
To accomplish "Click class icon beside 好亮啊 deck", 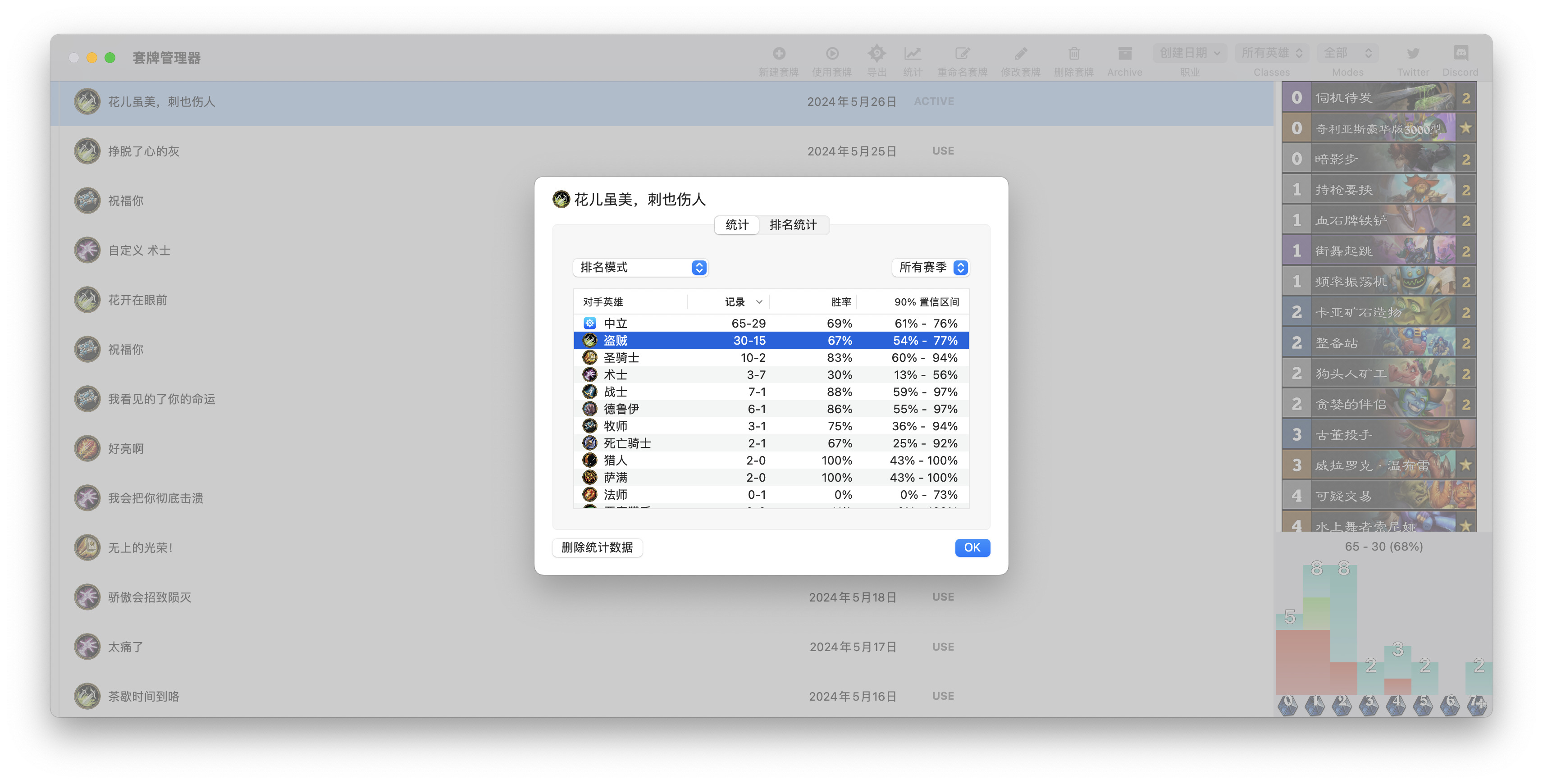I will [87, 449].
